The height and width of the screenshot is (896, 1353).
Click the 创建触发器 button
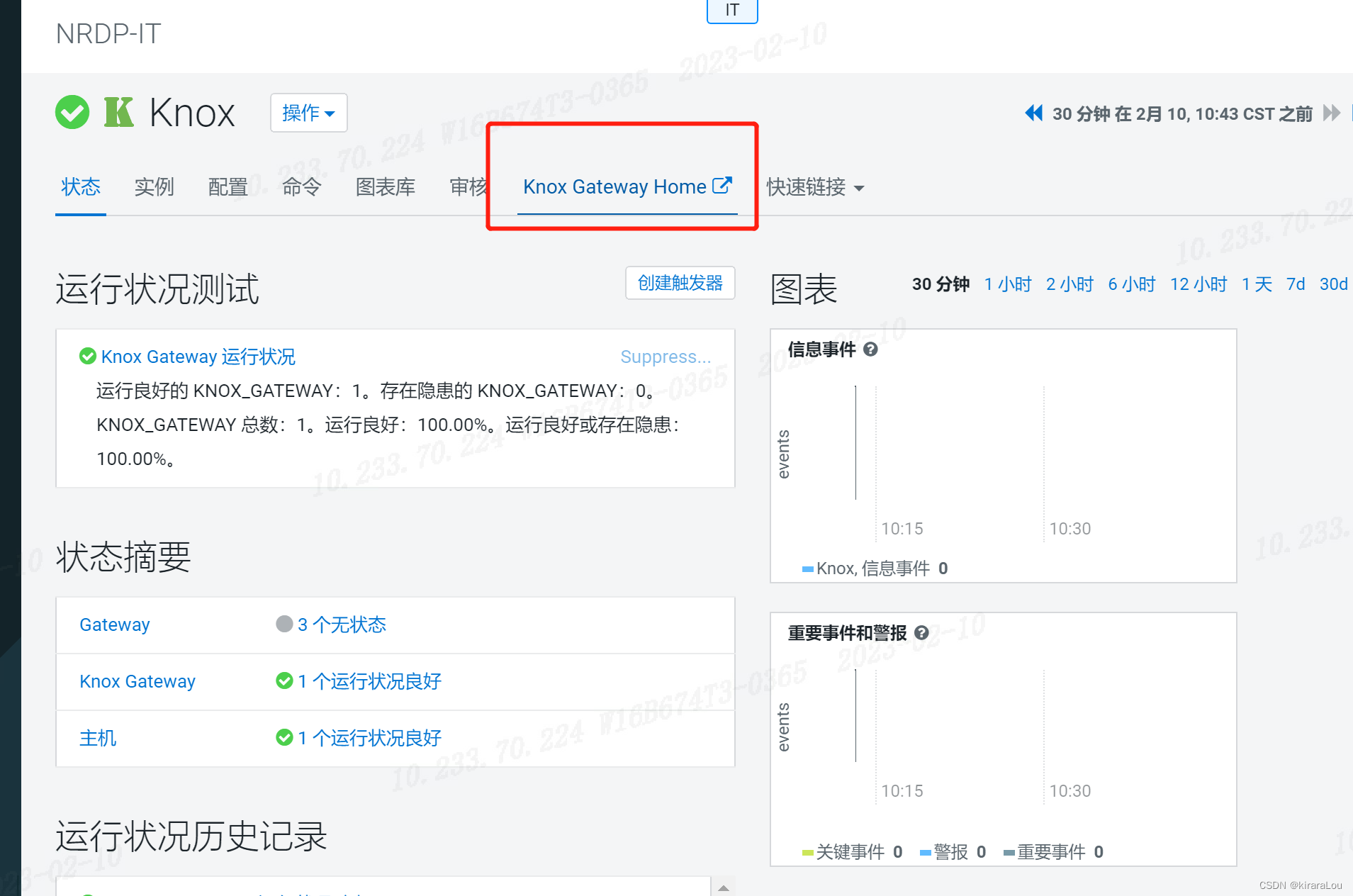pyautogui.click(x=680, y=283)
